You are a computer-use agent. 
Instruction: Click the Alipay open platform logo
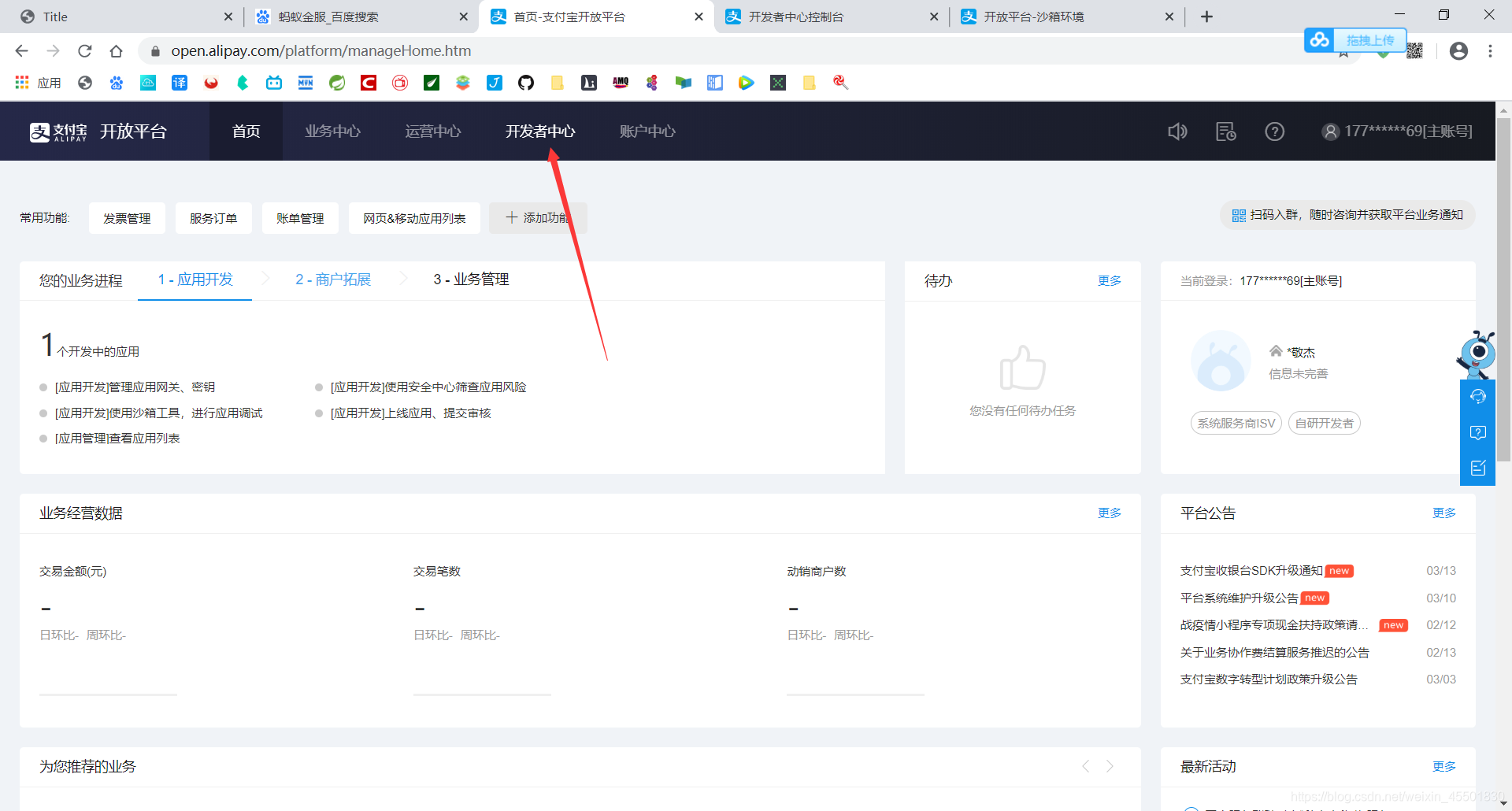98,131
